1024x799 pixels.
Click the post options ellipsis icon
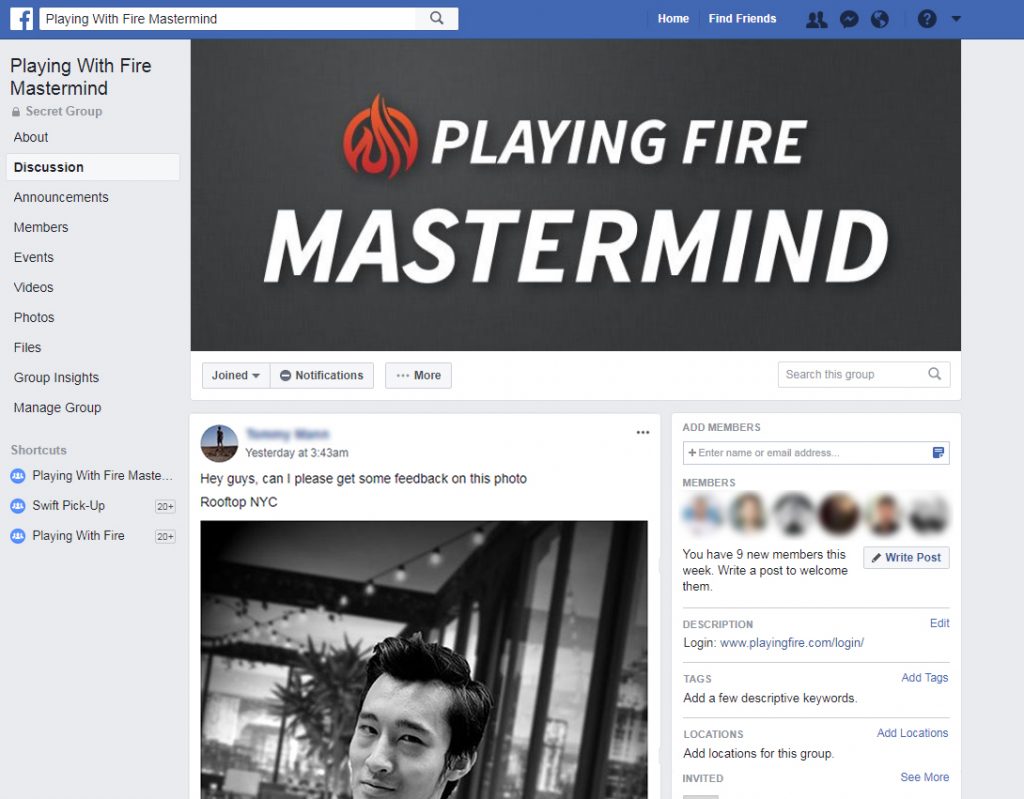pyautogui.click(x=643, y=432)
